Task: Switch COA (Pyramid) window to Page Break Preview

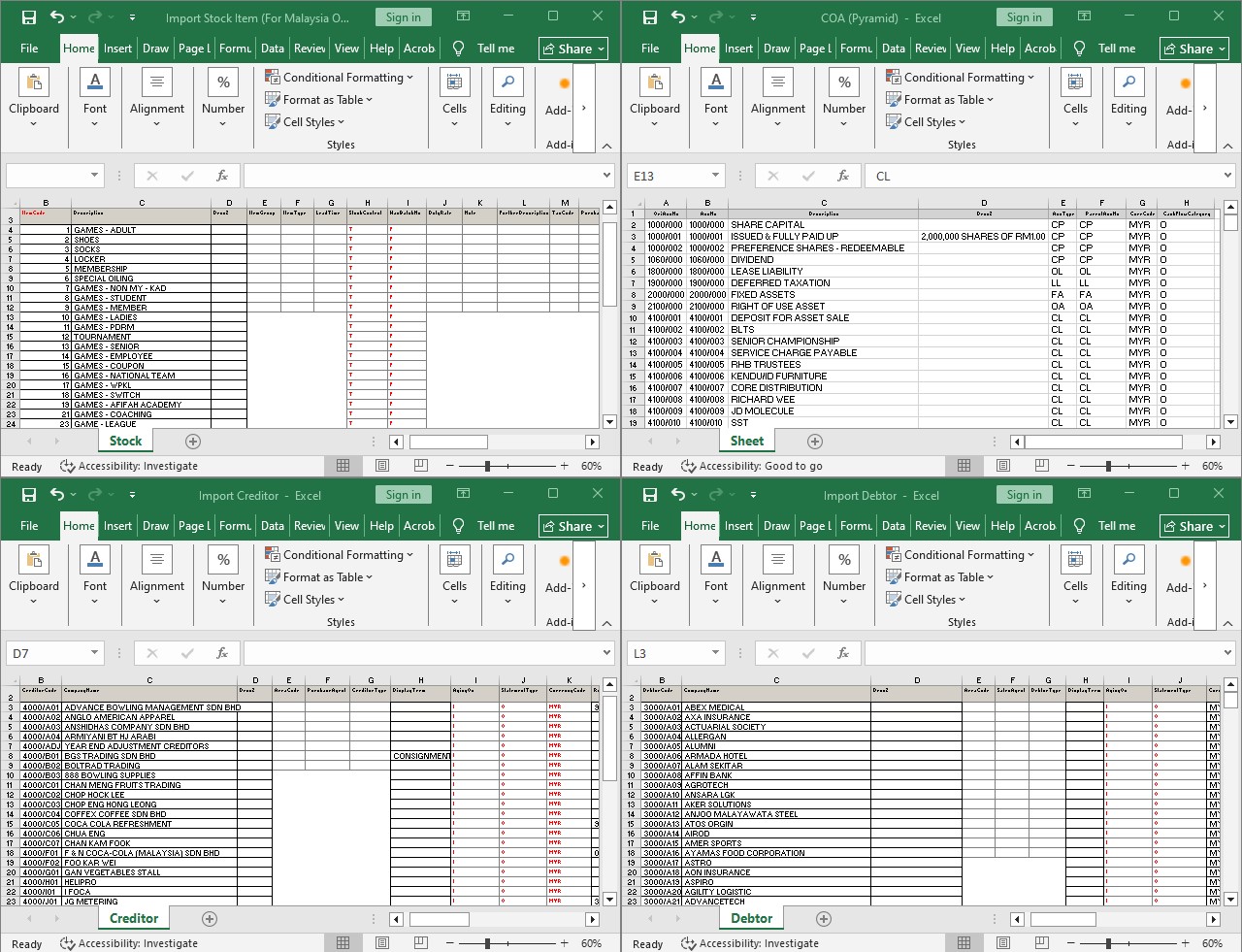Action: coord(1041,466)
